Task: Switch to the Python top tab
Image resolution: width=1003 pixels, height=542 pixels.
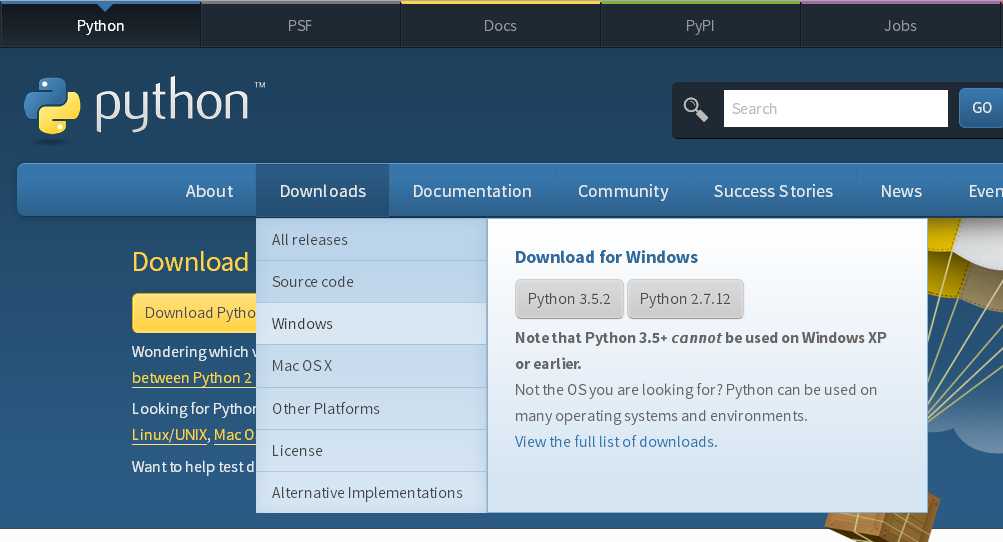Action: [x=100, y=26]
